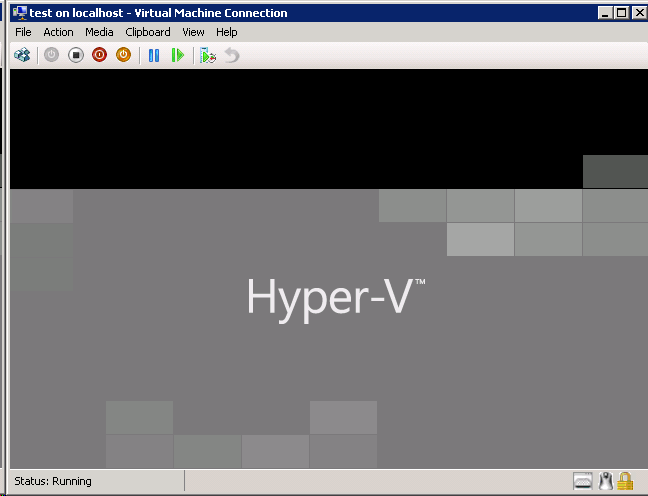Image resolution: width=648 pixels, height=496 pixels.
Task: Click the greyed-out Start power icon
Action: pyautogui.click(x=51, y=55)
